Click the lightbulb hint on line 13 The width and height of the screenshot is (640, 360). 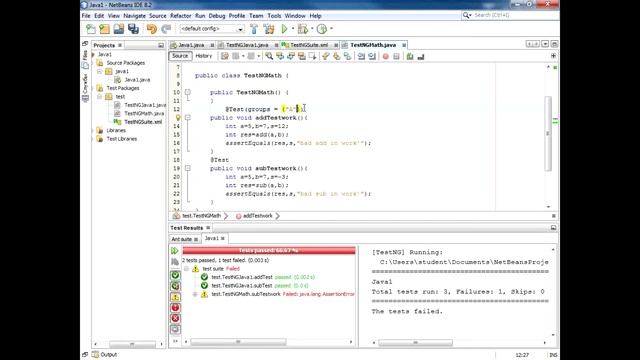click(x=178, y=118)
